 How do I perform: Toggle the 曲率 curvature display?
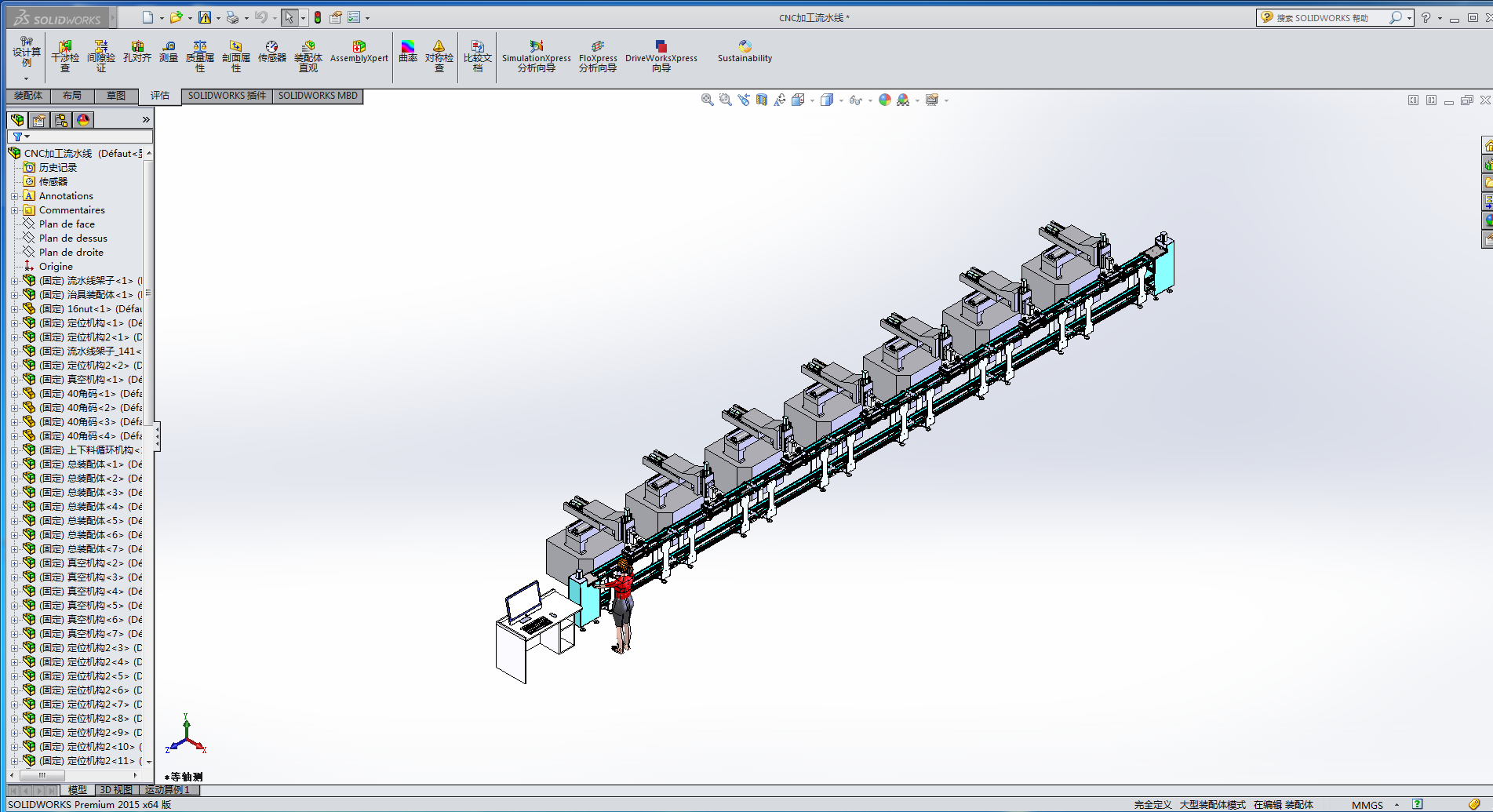[407, 52]
